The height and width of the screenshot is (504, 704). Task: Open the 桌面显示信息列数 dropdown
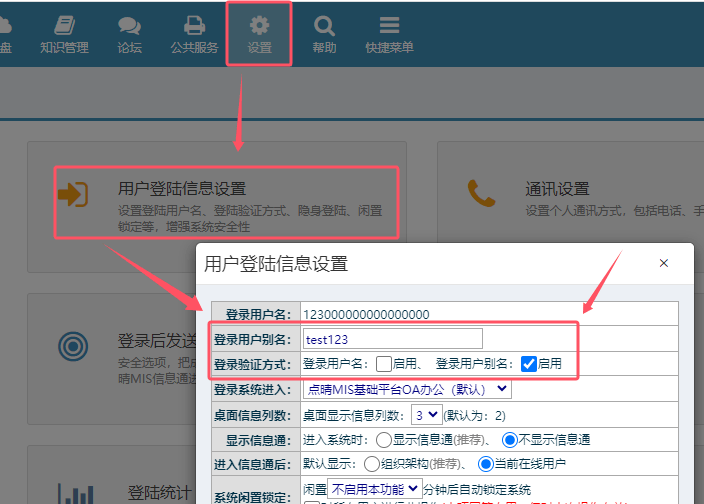point(427,414)
